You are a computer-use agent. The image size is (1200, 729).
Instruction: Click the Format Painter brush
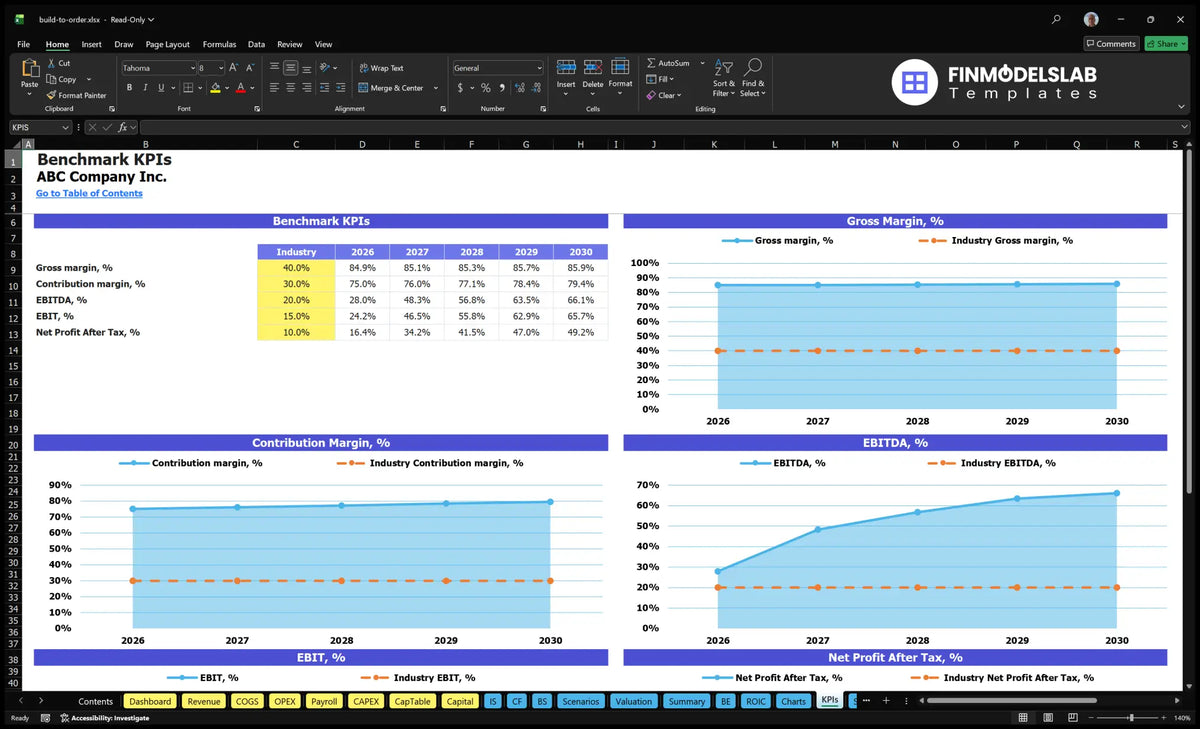50,95
